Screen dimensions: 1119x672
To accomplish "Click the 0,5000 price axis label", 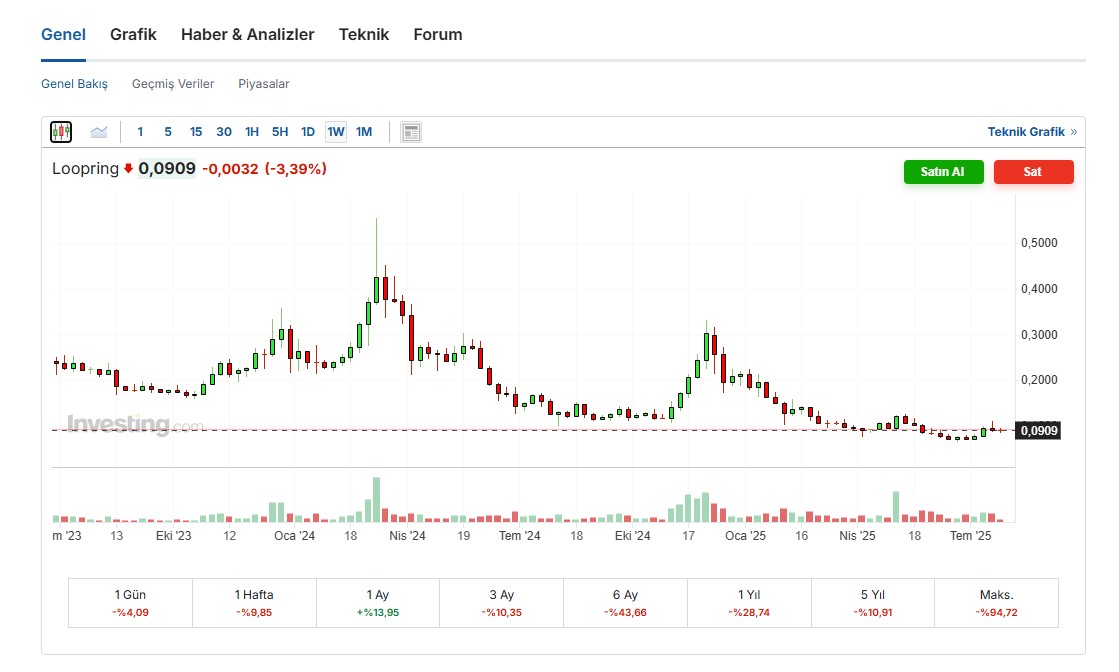I will click(x=1039, y=243).
